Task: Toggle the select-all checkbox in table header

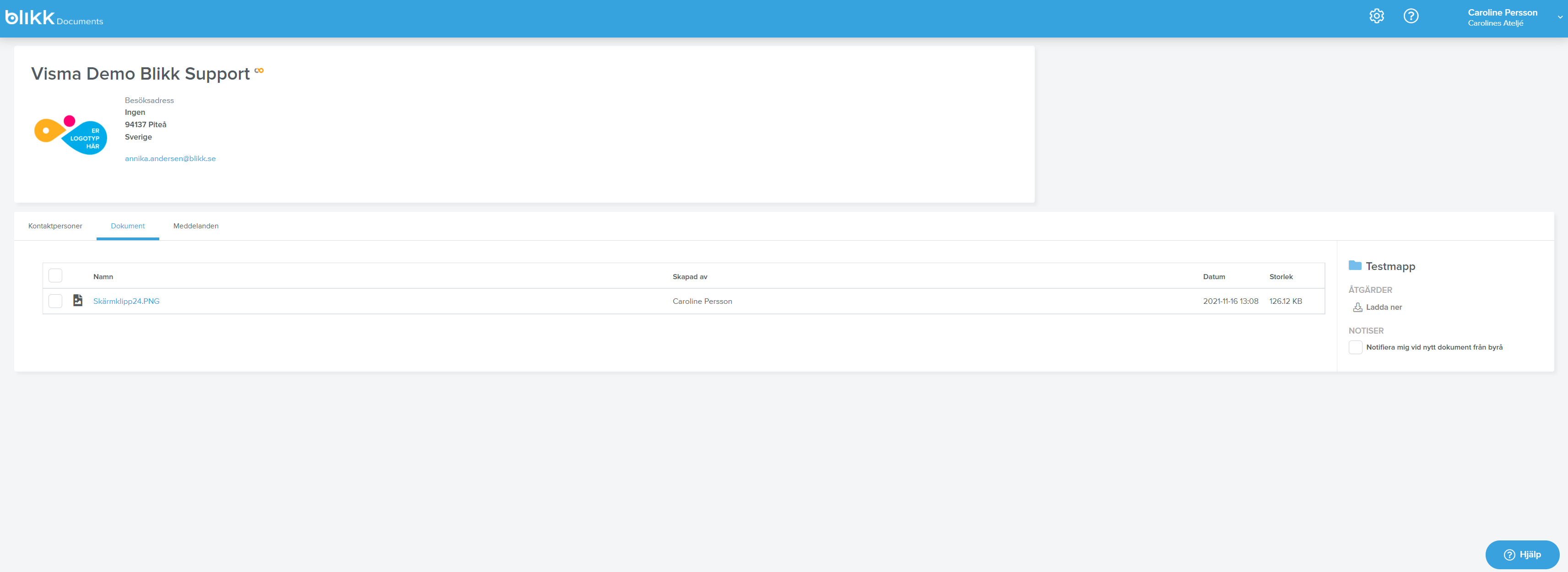Action: pyautogui.click(x=55, y=275)
